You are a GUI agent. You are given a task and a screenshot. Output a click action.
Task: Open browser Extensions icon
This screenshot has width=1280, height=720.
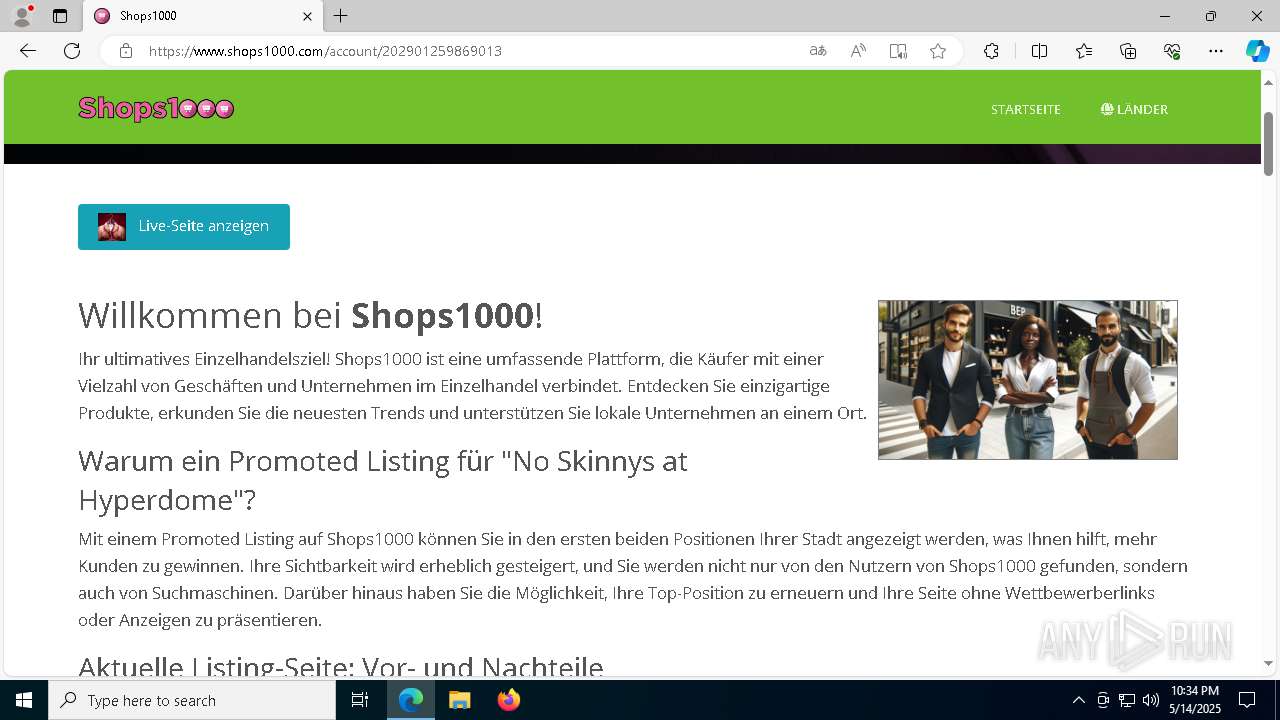coord(991,51)
